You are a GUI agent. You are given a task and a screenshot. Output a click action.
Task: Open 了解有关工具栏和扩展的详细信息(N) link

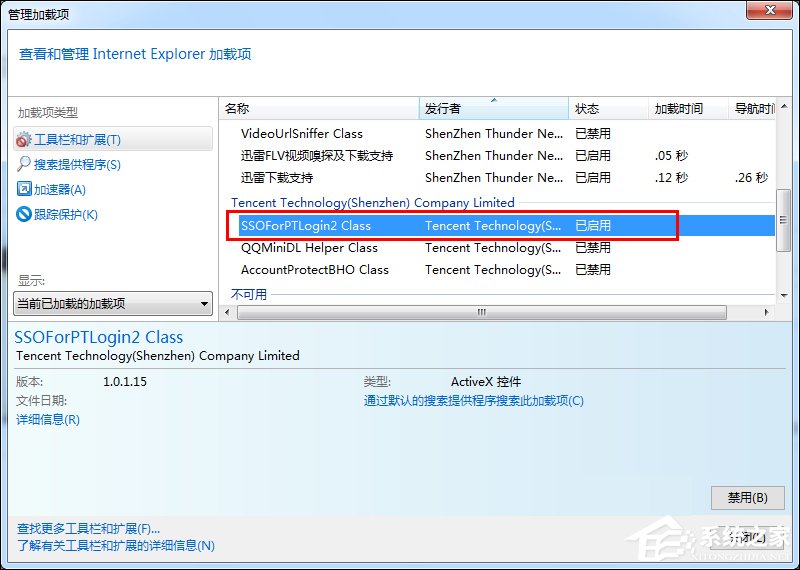(x=116, y=546)
